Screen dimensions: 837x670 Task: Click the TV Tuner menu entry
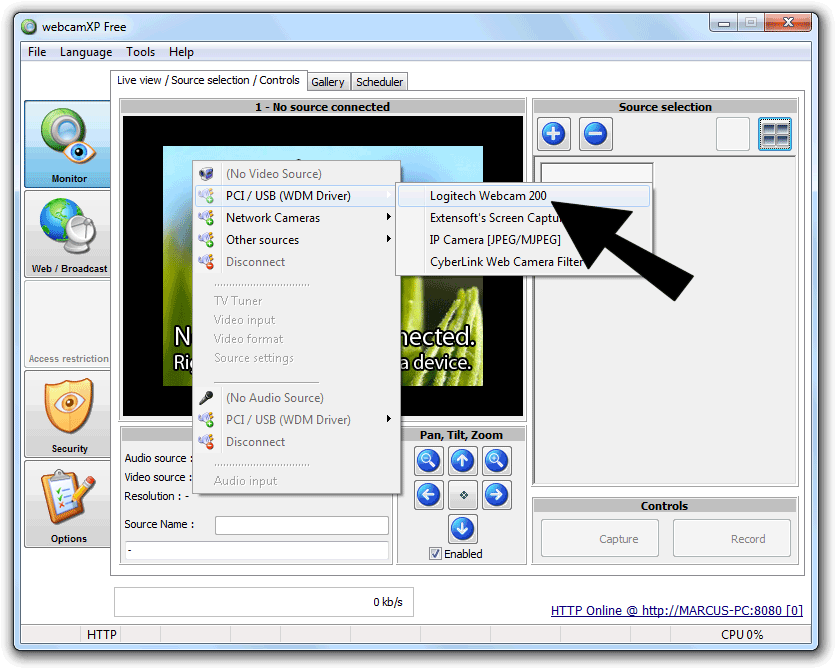coord(238,301)
